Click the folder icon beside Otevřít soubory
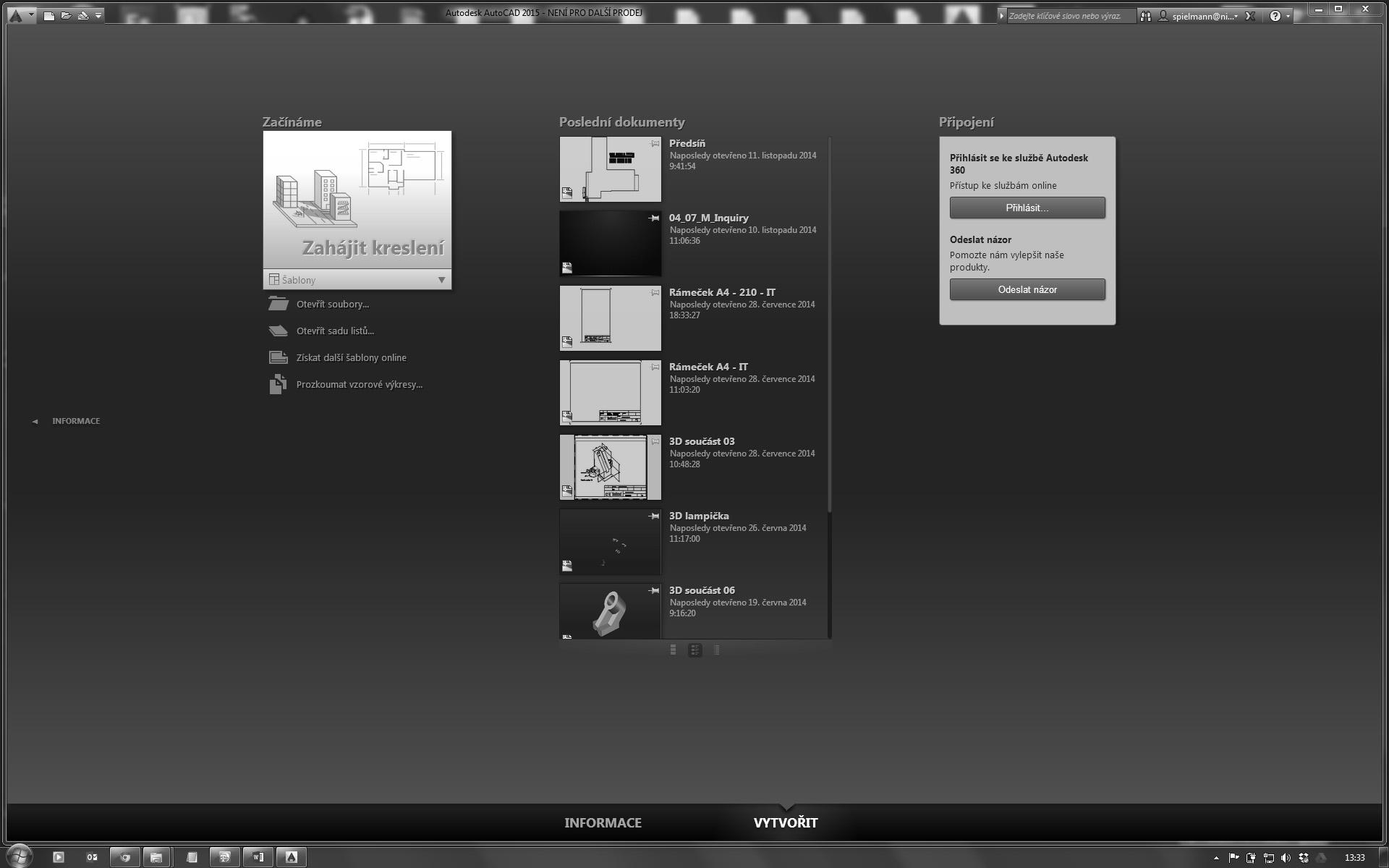The image size is (1389, 868). pyautogui.click(x=278, y=304)
